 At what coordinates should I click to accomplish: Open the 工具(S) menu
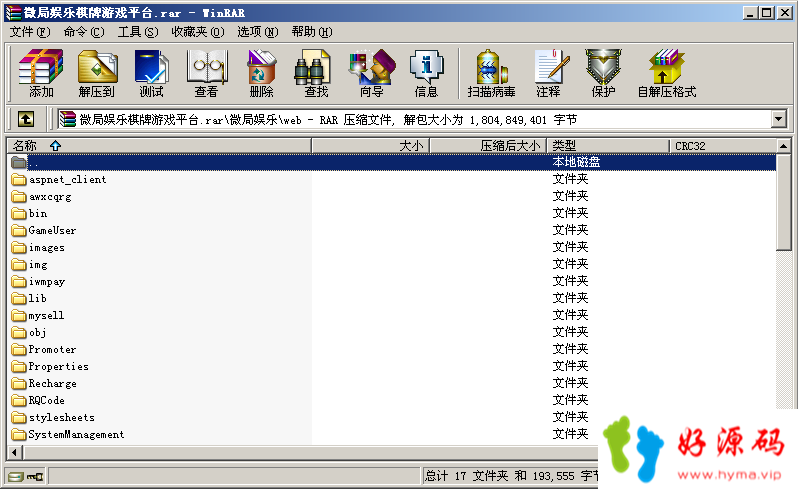pos(138,32)
